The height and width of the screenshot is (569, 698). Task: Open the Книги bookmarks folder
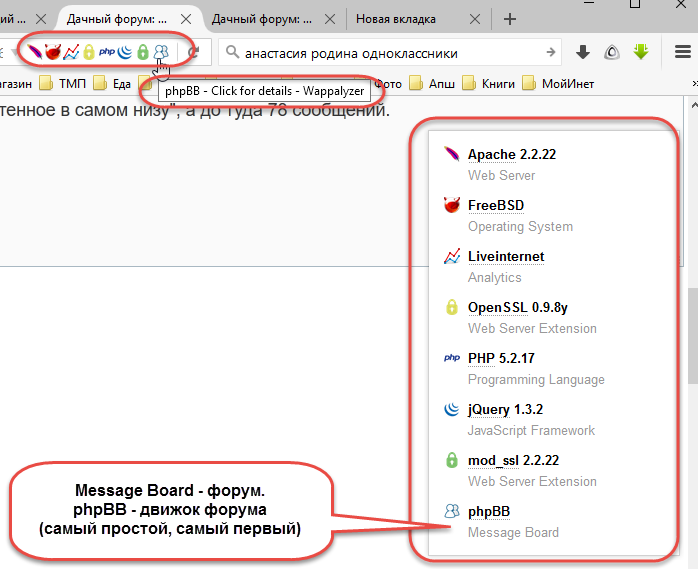488,84
